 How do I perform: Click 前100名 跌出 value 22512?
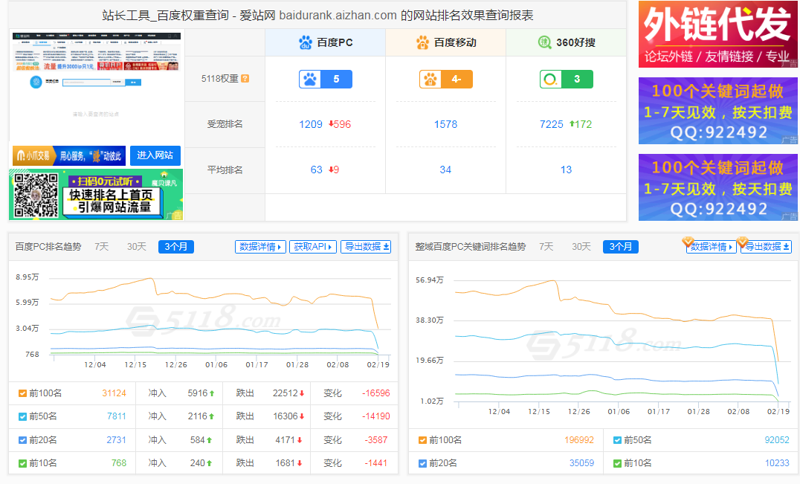coord(285,393)
